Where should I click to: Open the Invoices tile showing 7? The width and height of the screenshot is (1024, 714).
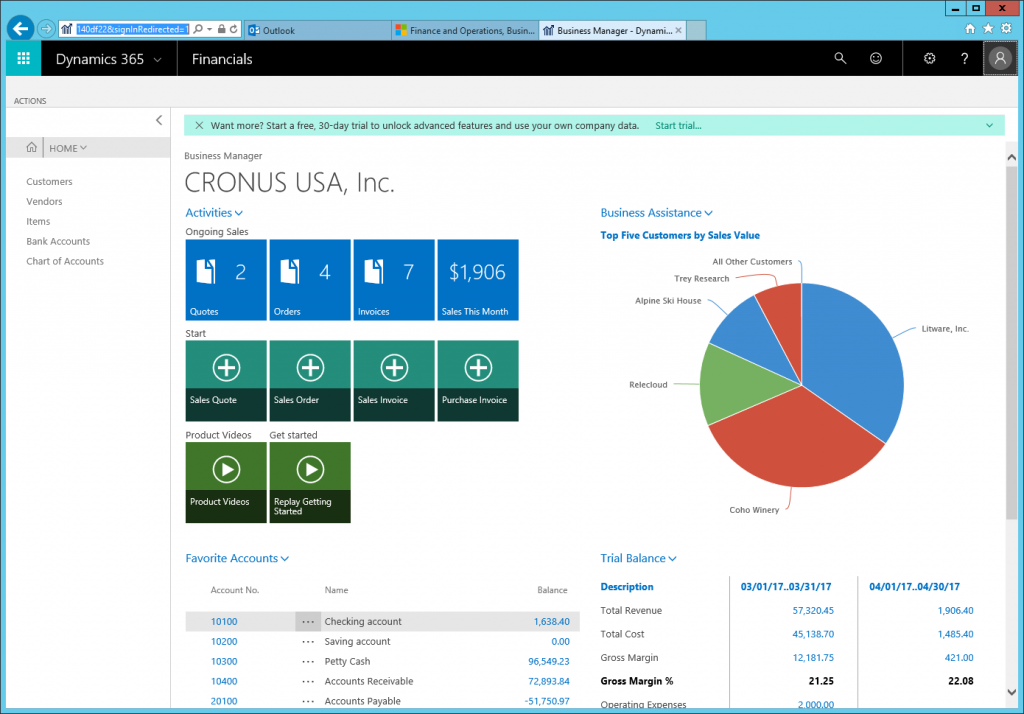click(x=394, y=280)
